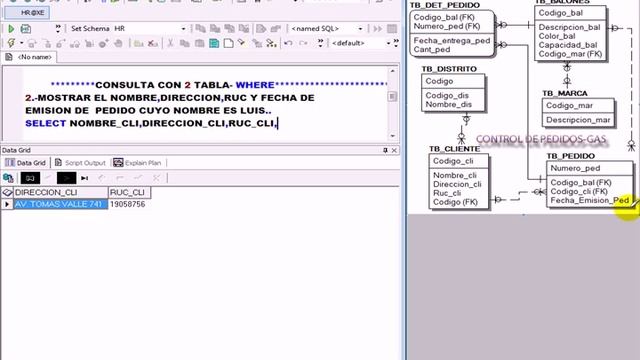Click the editor scrollbar up arrow
The image size is (640, 360).
pos(392,71)
